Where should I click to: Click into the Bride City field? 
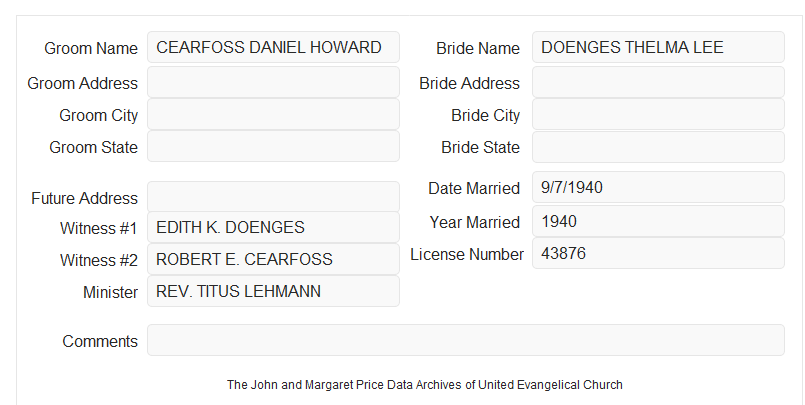click(658, 114)
